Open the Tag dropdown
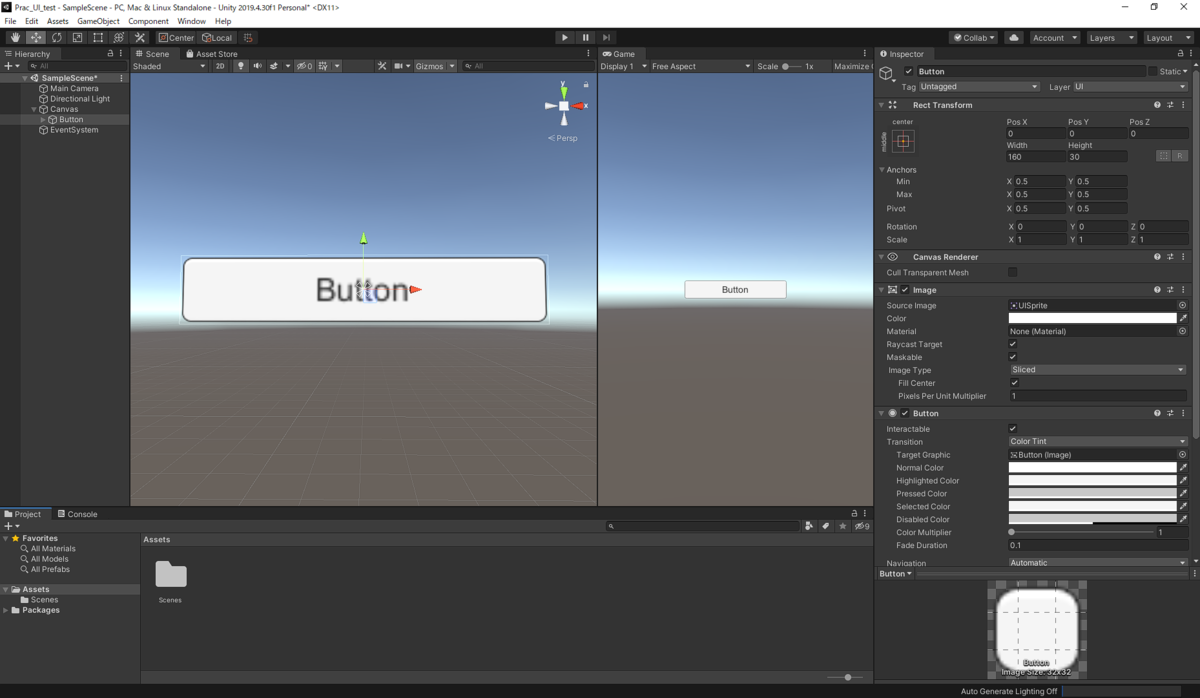This screenshot has width=1200, height=698. click(979, 87)
